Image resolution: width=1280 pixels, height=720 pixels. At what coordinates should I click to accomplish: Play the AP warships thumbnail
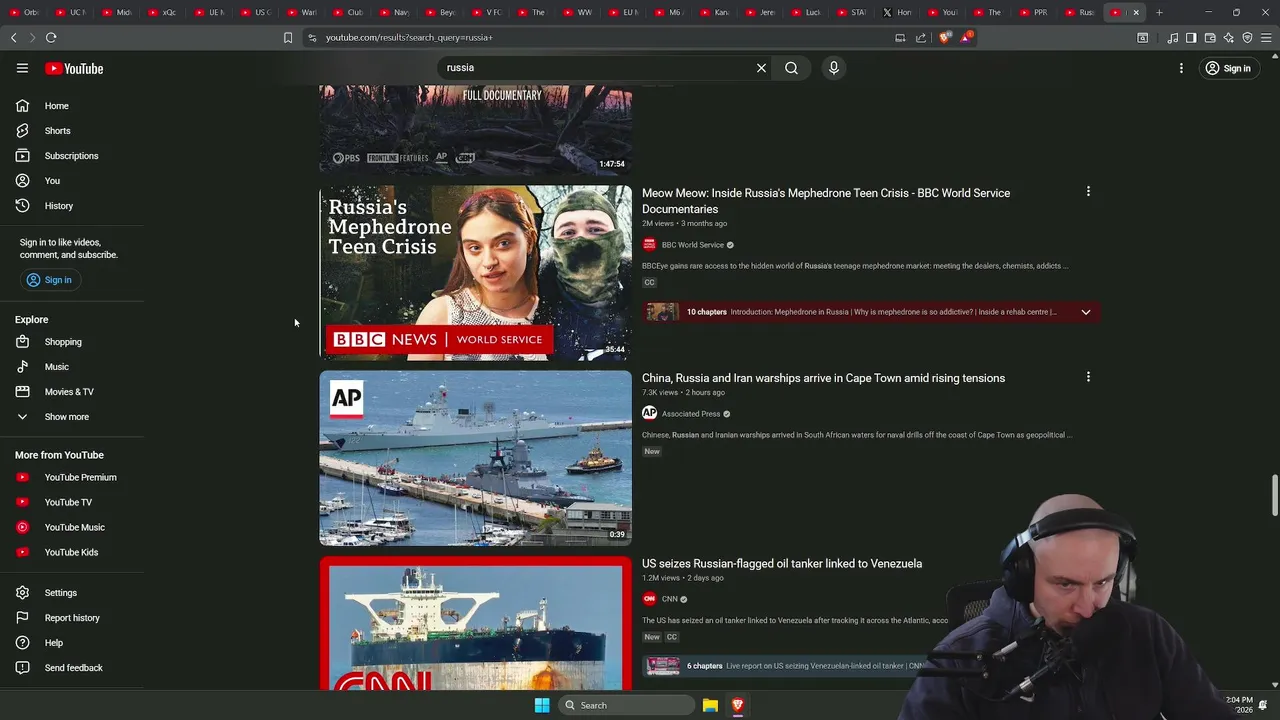[x=475, y=458]
